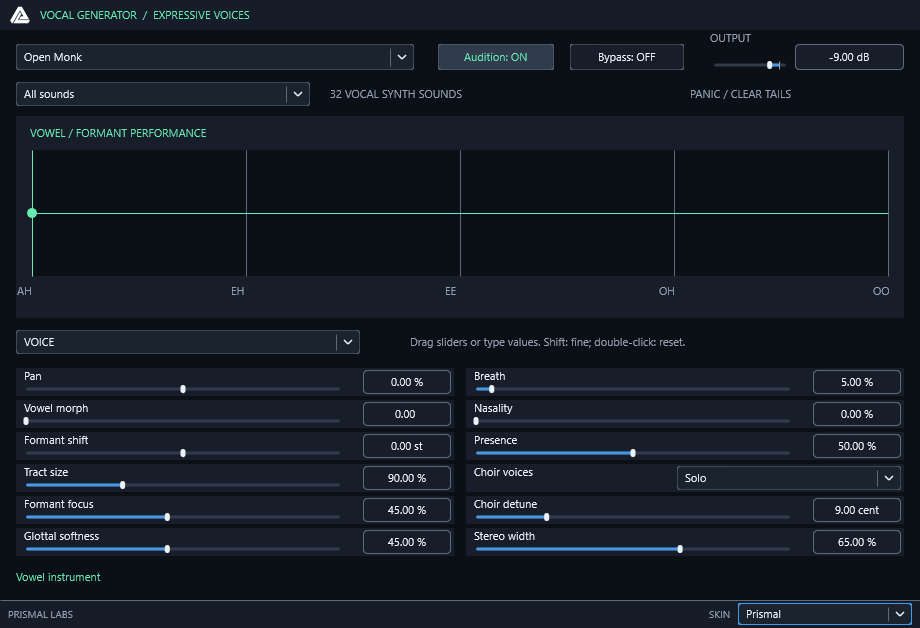The width and height of the screenshot is (920, 628).
Task: Click the VOICE dropdown chevron
Action: 348,342
